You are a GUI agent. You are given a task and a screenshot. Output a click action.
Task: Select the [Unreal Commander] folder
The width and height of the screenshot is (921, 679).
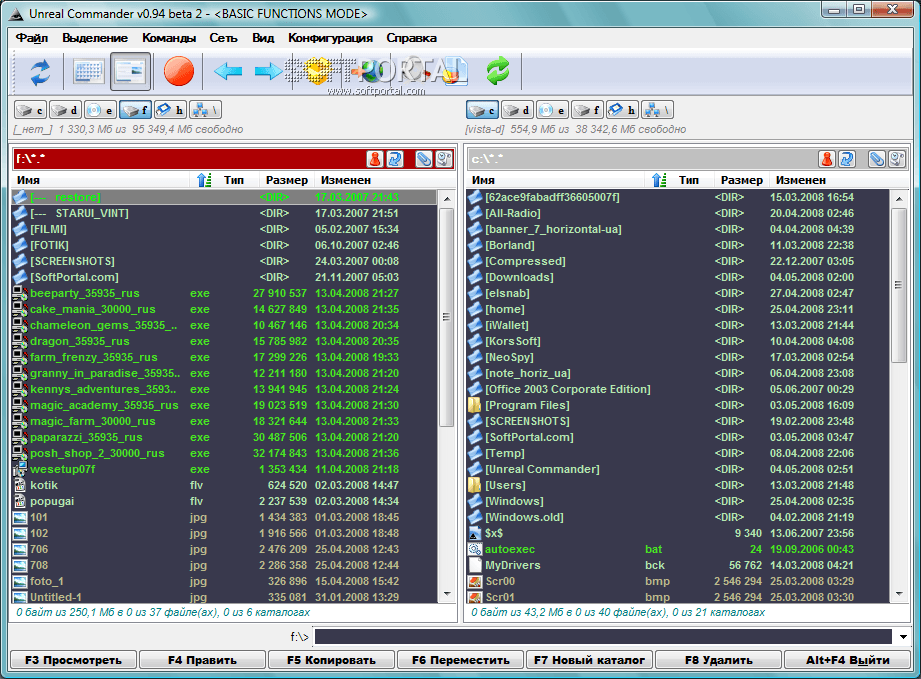click(x=678, y=469)
